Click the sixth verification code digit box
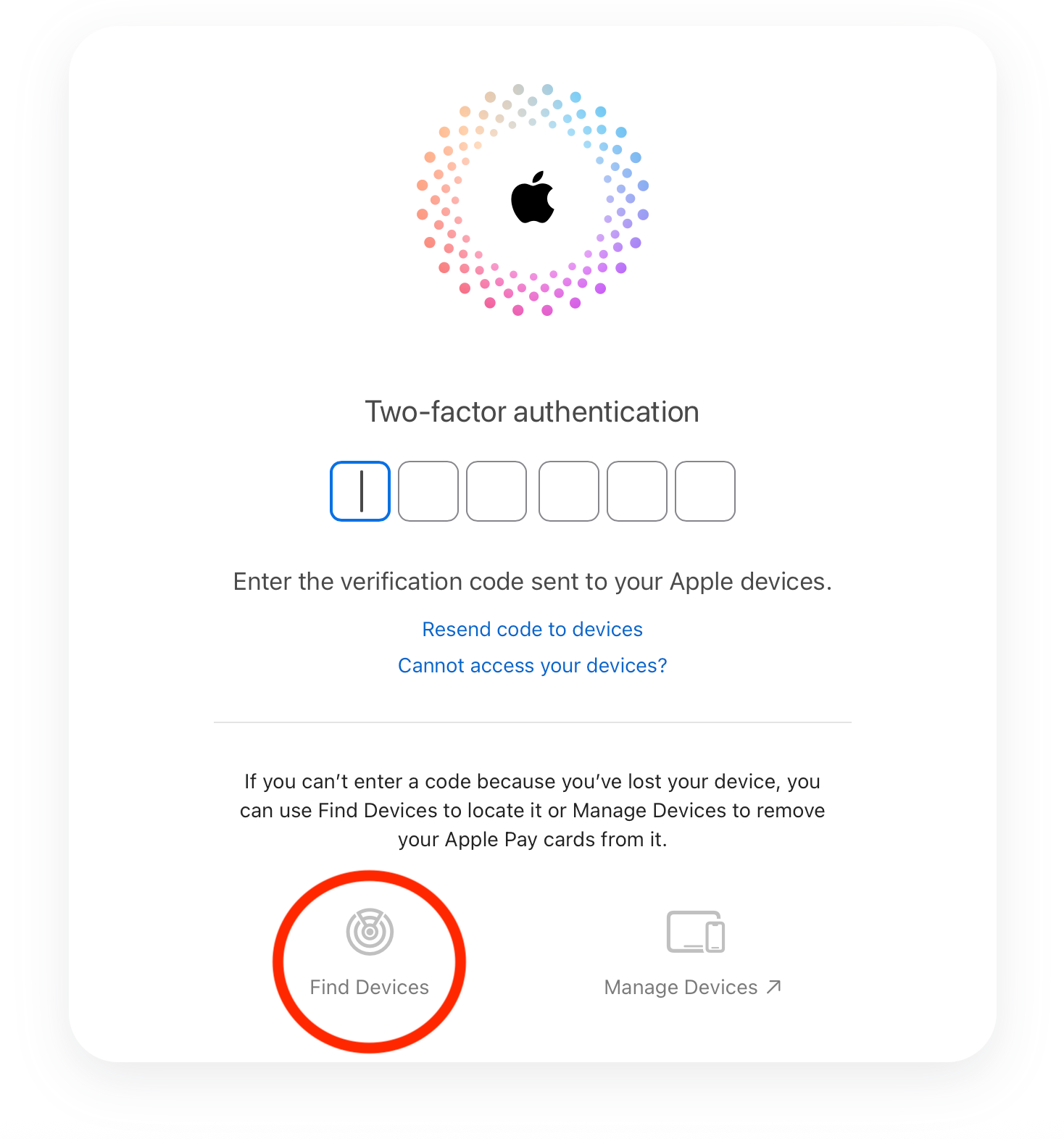Viewport: 1064px width, 1139px height. (705, 491)
